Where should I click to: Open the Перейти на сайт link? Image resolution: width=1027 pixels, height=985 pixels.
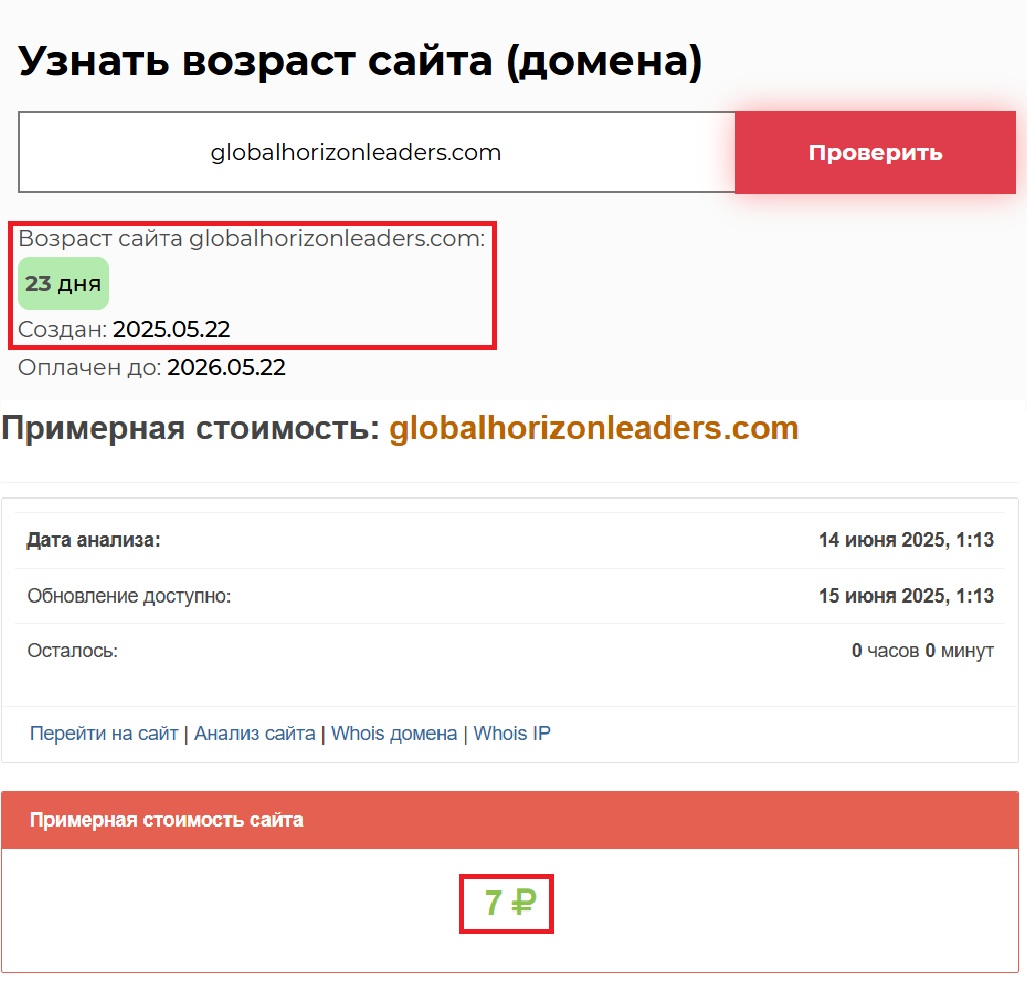pyautogui.click(x=104, y=733)
